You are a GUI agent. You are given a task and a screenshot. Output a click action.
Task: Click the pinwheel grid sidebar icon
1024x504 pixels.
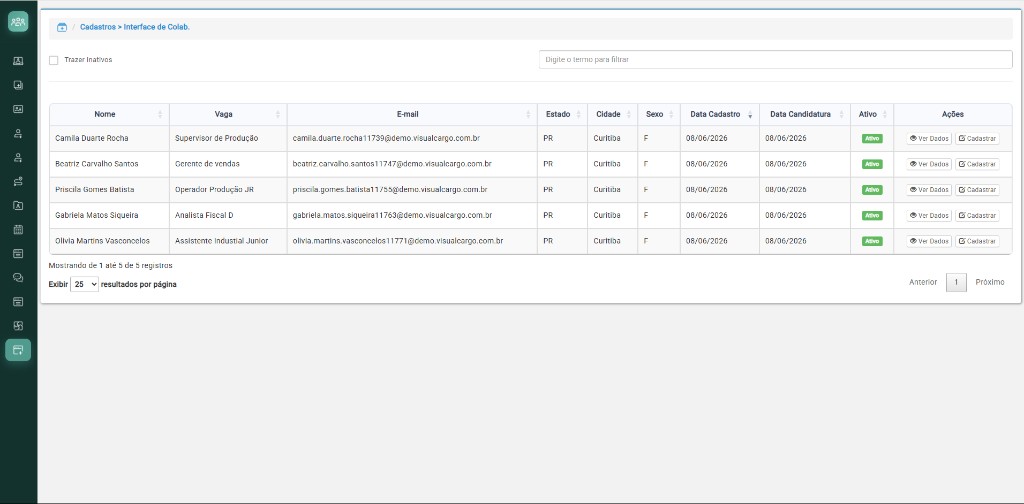point(18,326)
